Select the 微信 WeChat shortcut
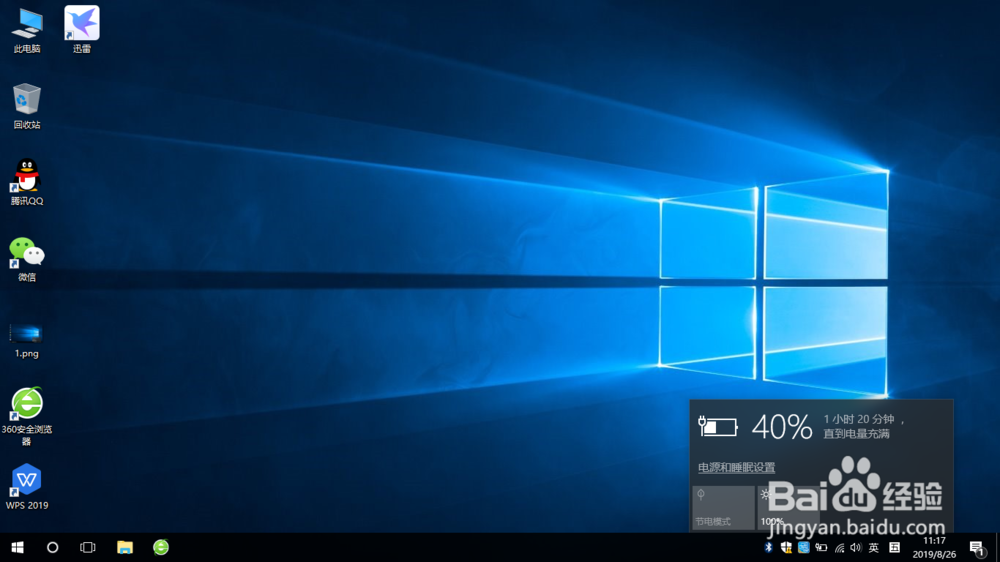The image size is (1000, 562). tap(27, 258)
